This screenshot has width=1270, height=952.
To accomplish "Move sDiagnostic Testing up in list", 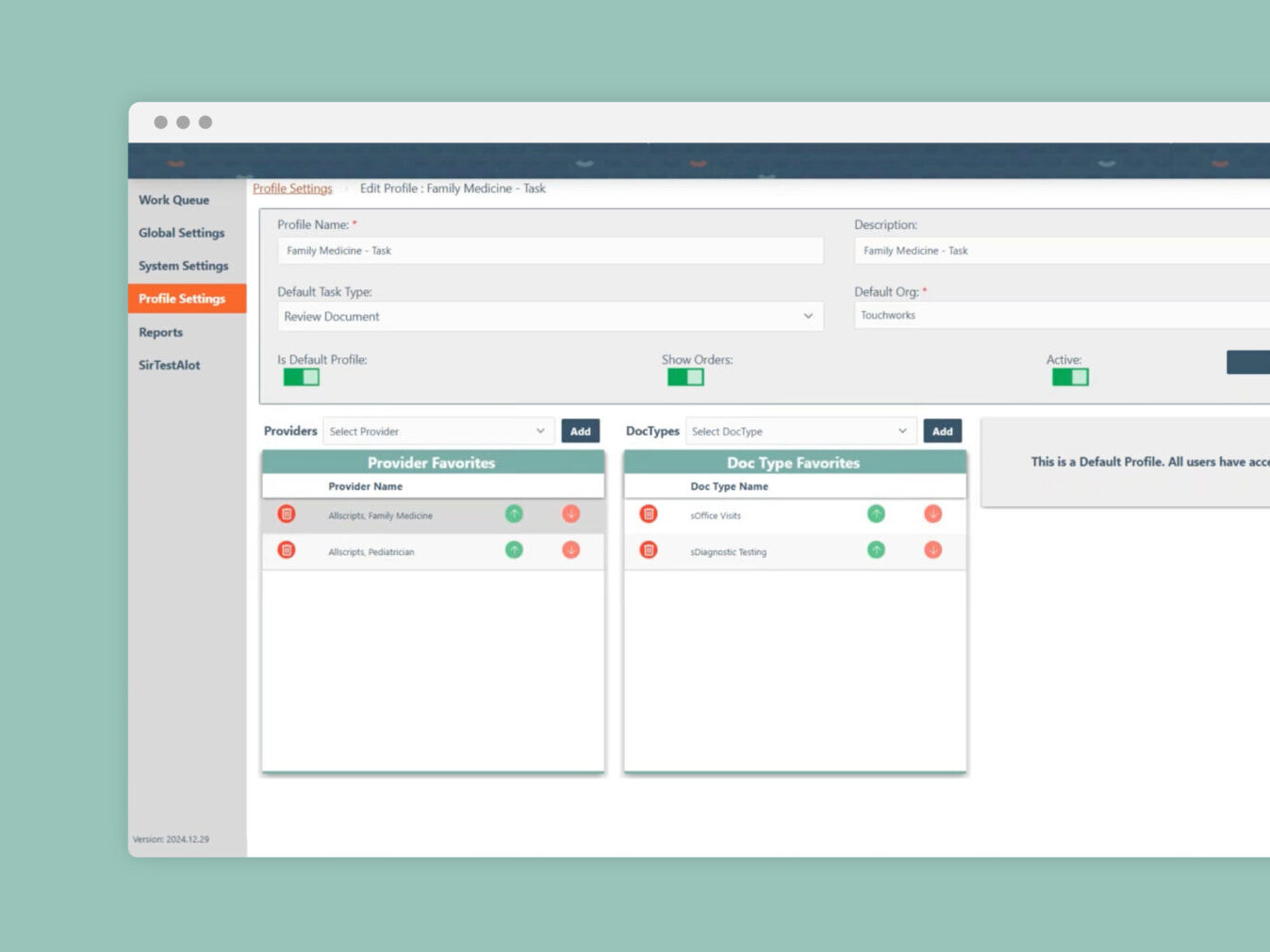I will pos(876,550).
